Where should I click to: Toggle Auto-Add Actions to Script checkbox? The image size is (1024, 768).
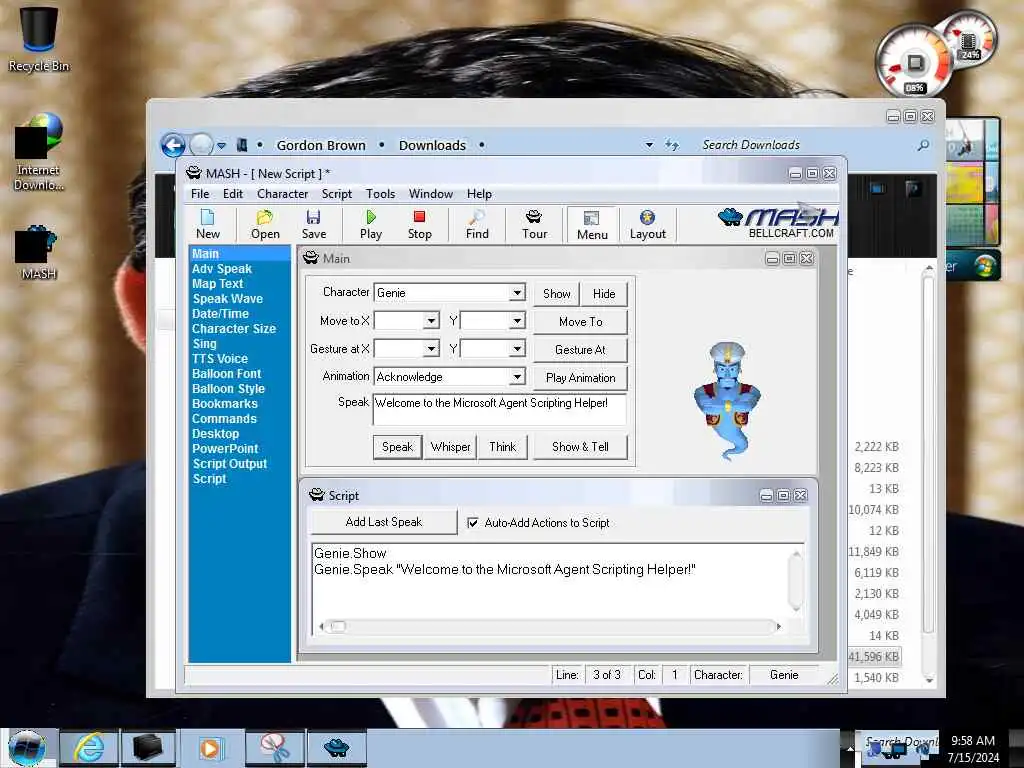(473, 522)
